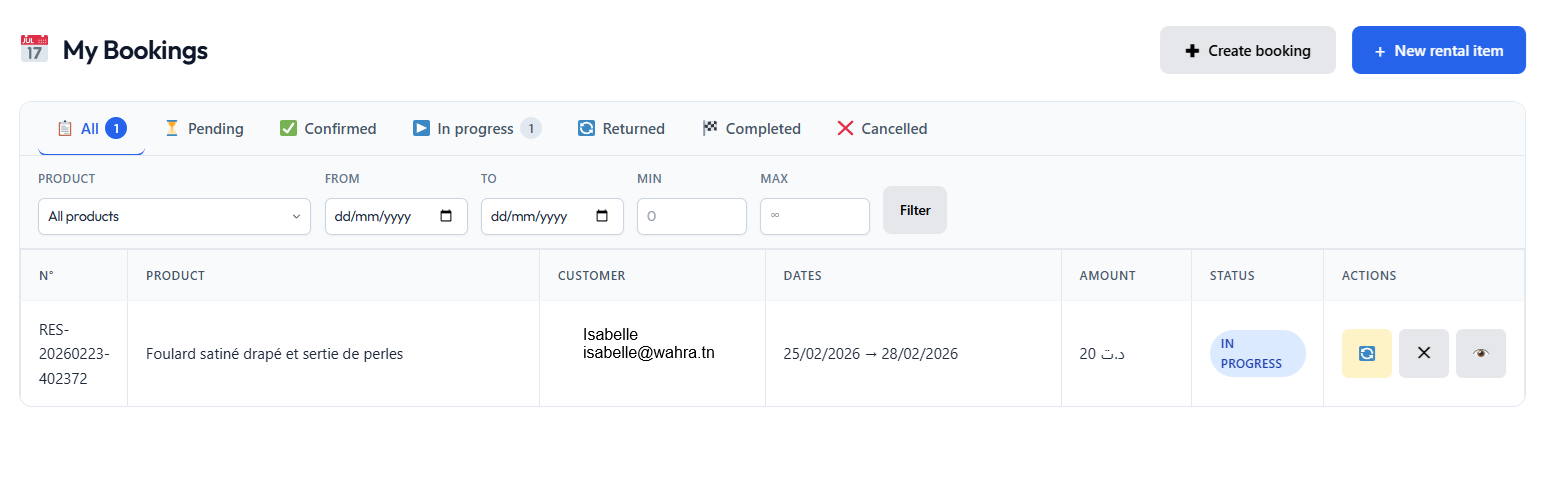This screenshot has width=1551, height=498.
Task: Apply filters with the Filter button
Action: [x=915, y=210]
